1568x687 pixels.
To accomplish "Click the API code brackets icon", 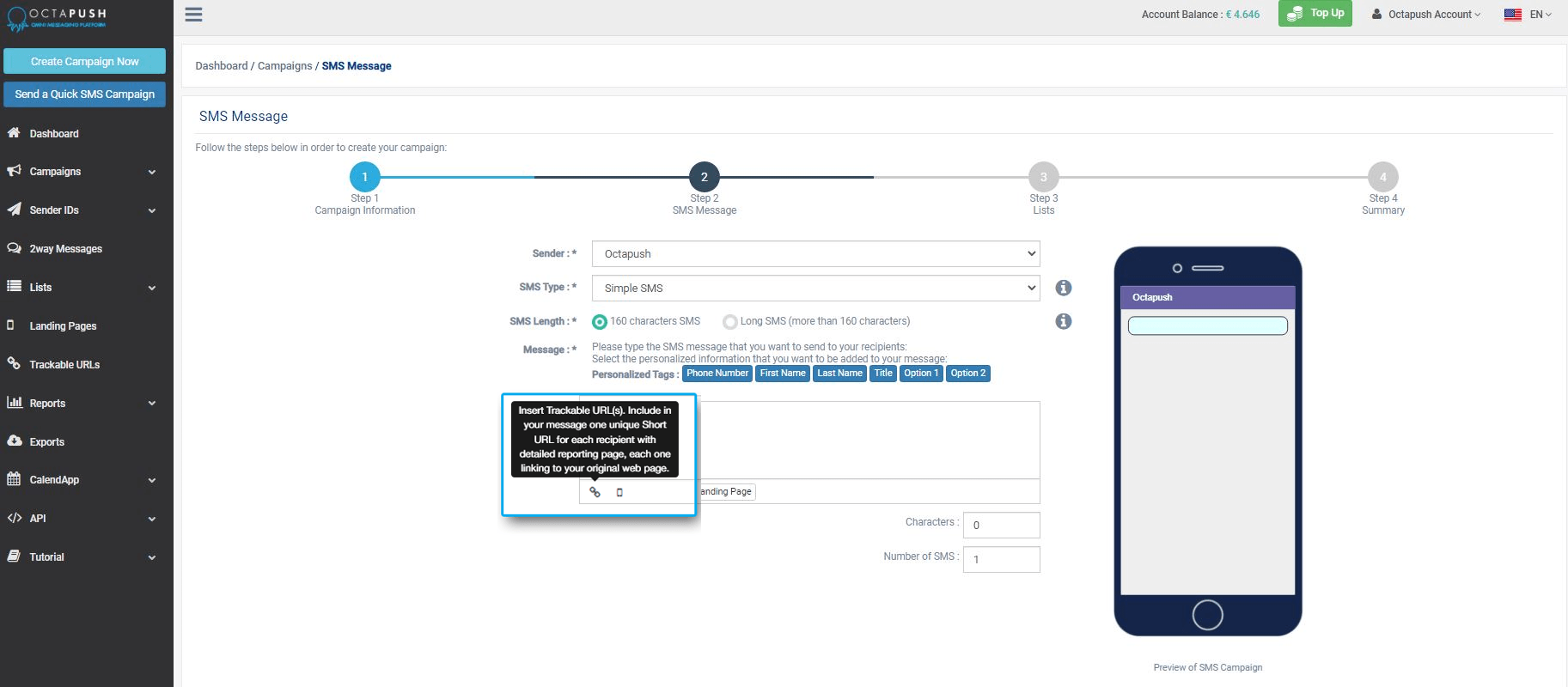I will point(14,518).
